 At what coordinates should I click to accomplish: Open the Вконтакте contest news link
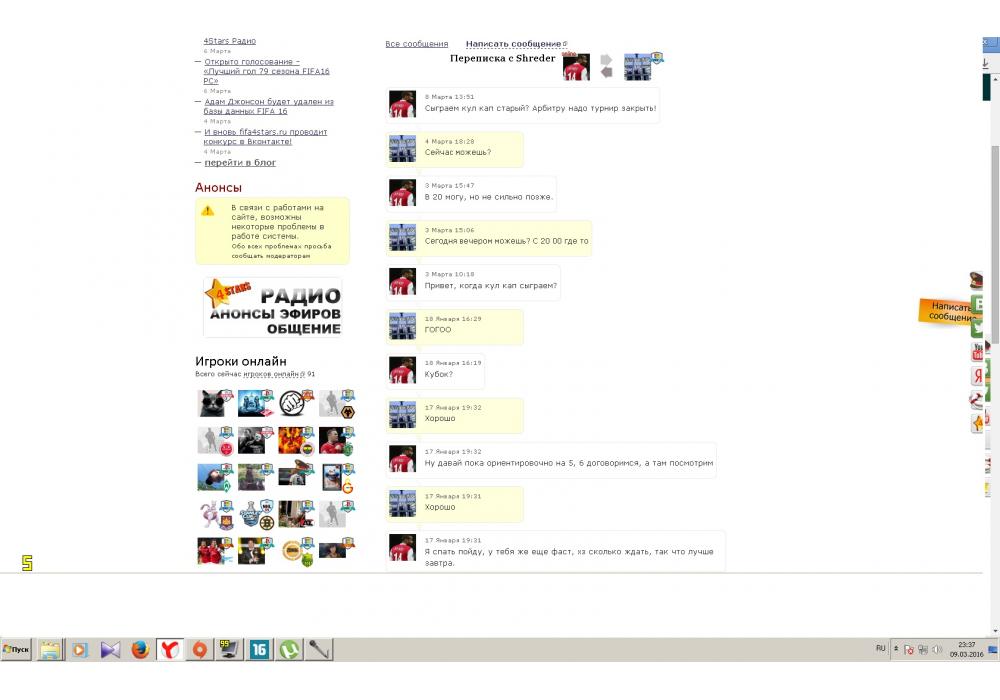[265, 136]
